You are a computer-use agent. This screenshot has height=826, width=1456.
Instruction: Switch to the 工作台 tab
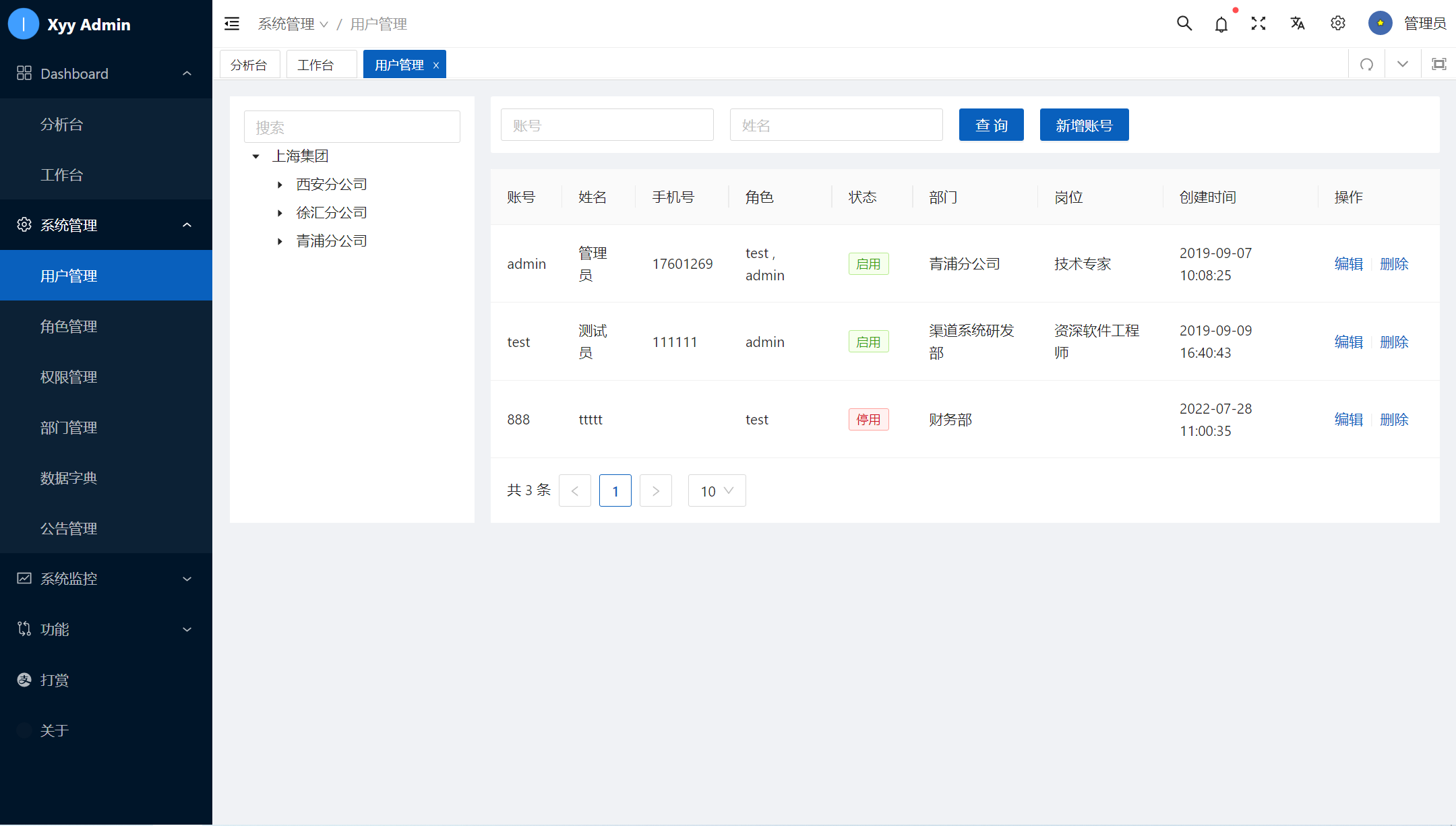tap(315, 65)
